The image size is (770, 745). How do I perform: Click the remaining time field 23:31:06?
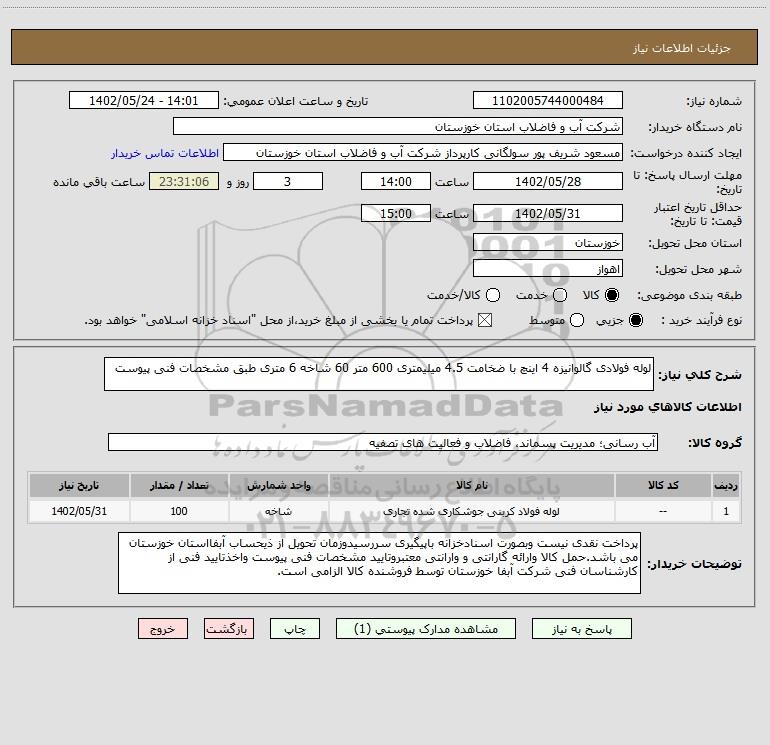click(x=184, y=181)
